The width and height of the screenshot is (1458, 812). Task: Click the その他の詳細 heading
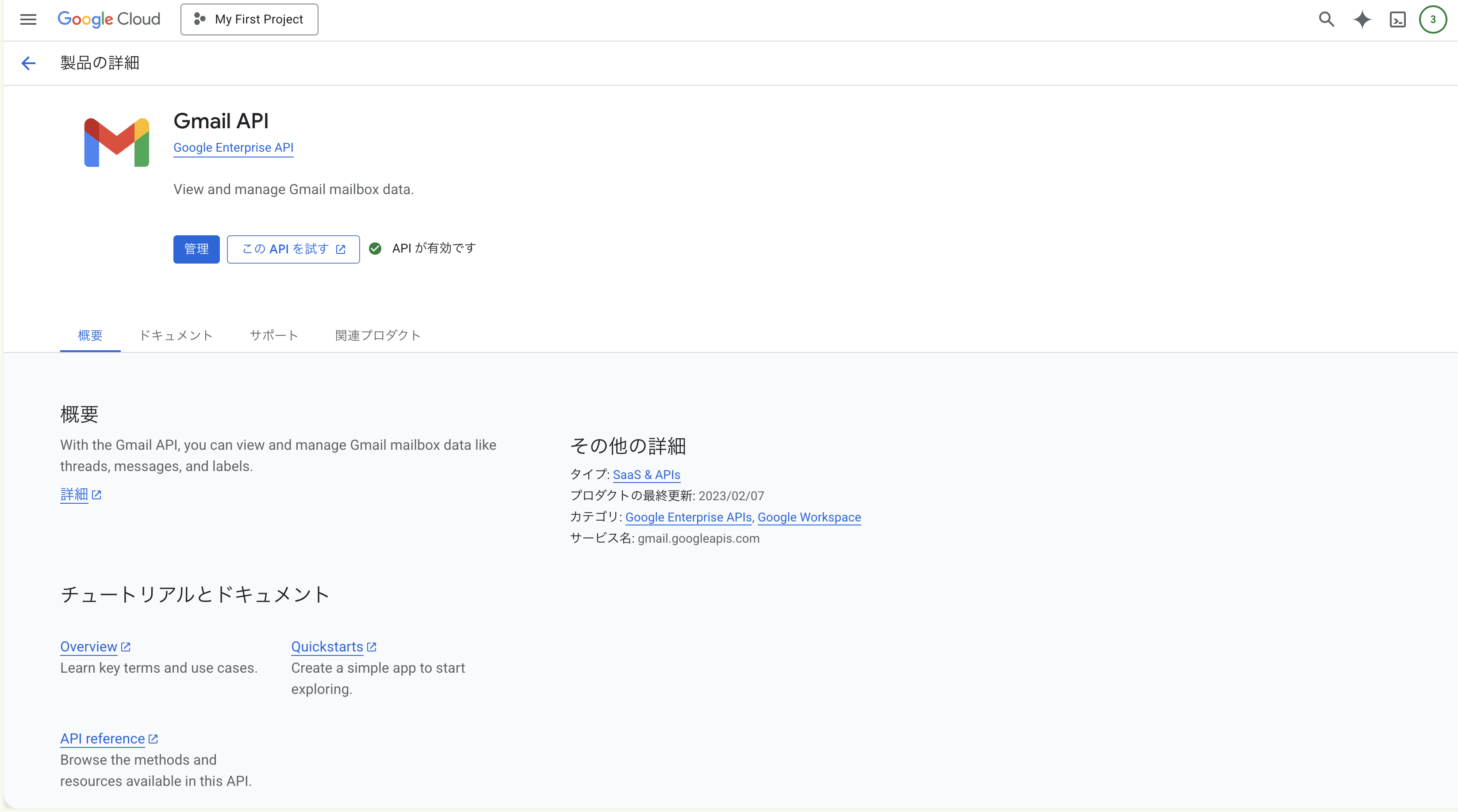(x=628, y=446)
